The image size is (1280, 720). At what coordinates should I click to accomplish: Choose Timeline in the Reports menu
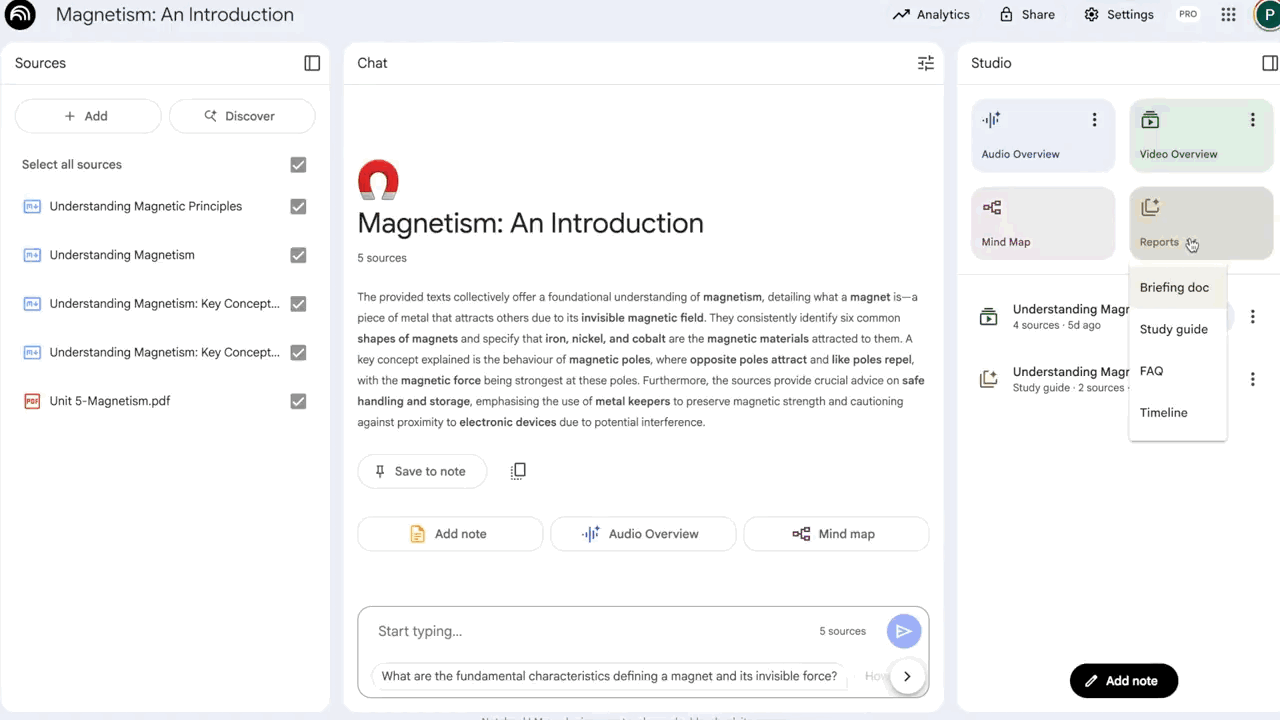1164,413
